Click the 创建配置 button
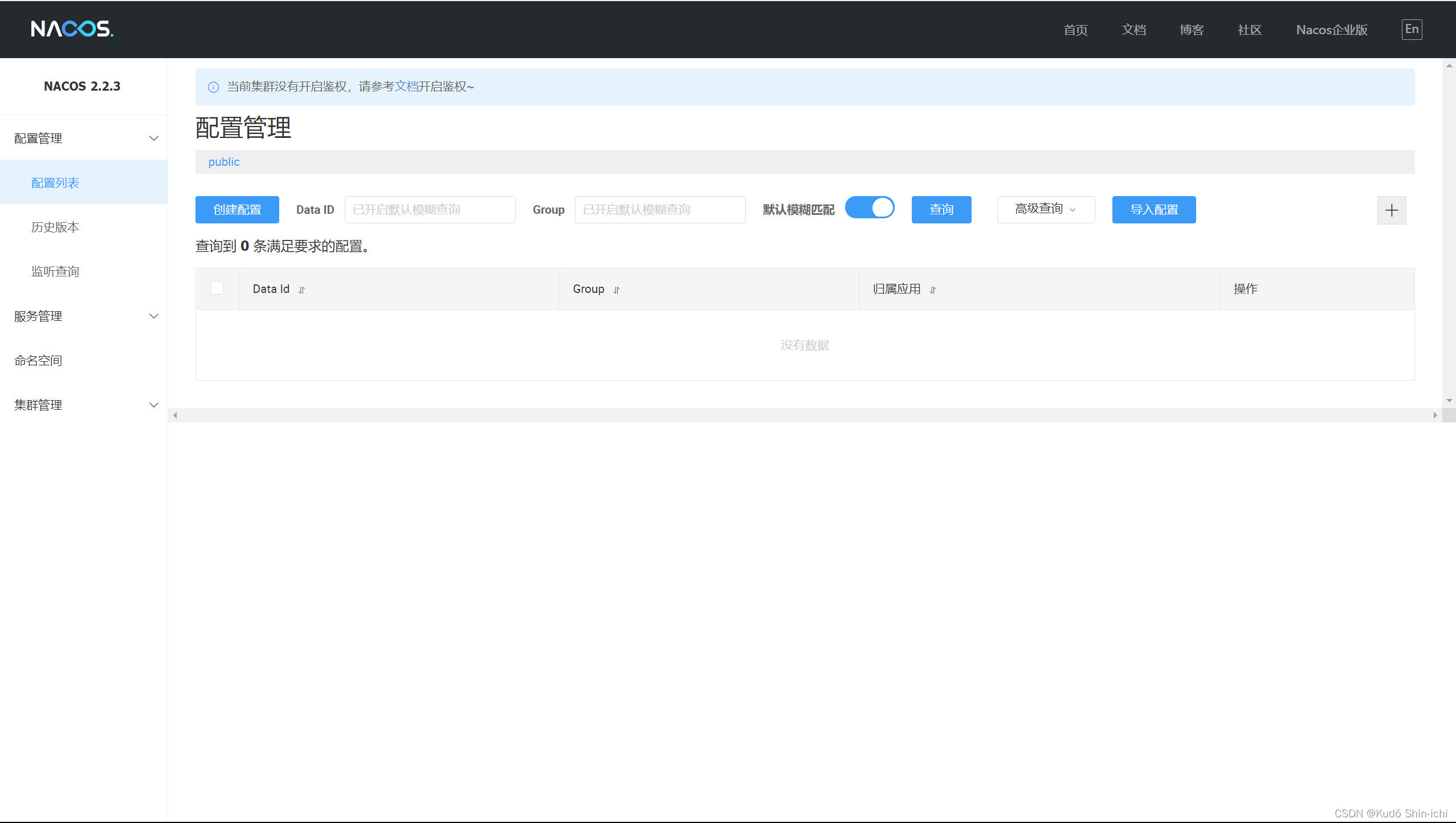This screenshot has width=1456, height=823. pyautogui.click(x=237, y=210)
